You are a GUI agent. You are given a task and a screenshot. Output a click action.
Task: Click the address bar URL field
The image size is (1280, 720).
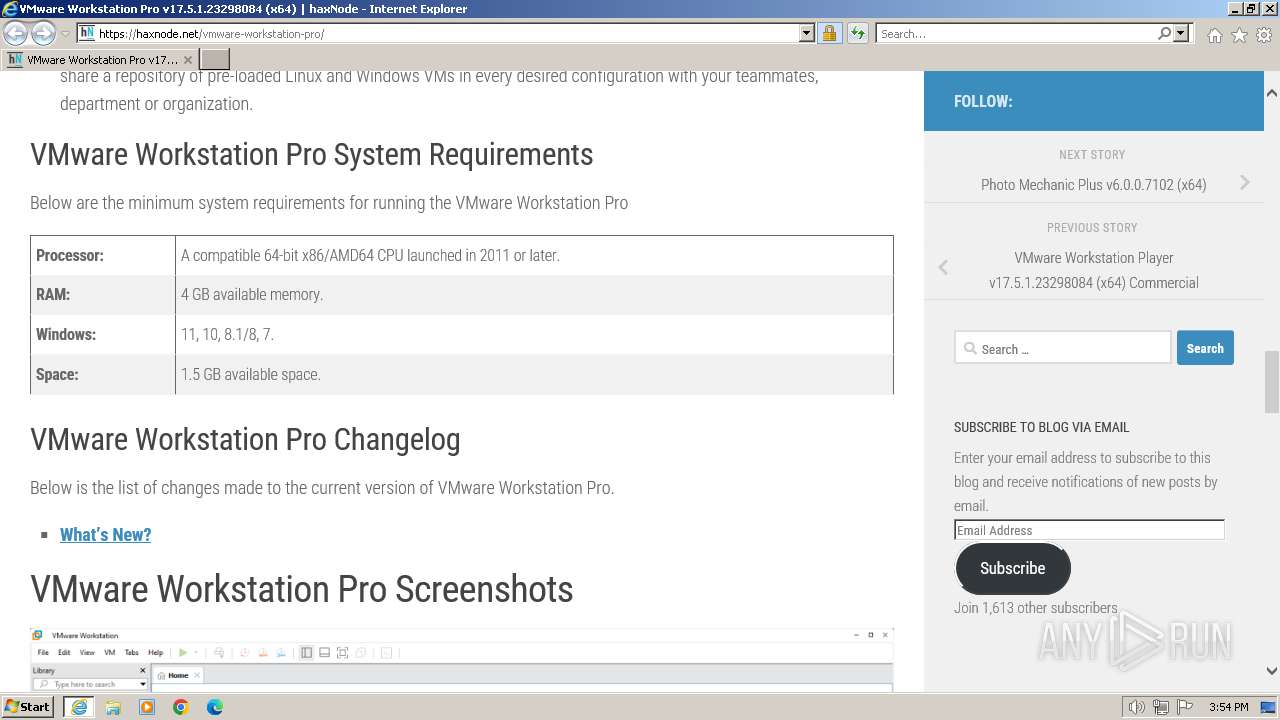pos(446,33)
